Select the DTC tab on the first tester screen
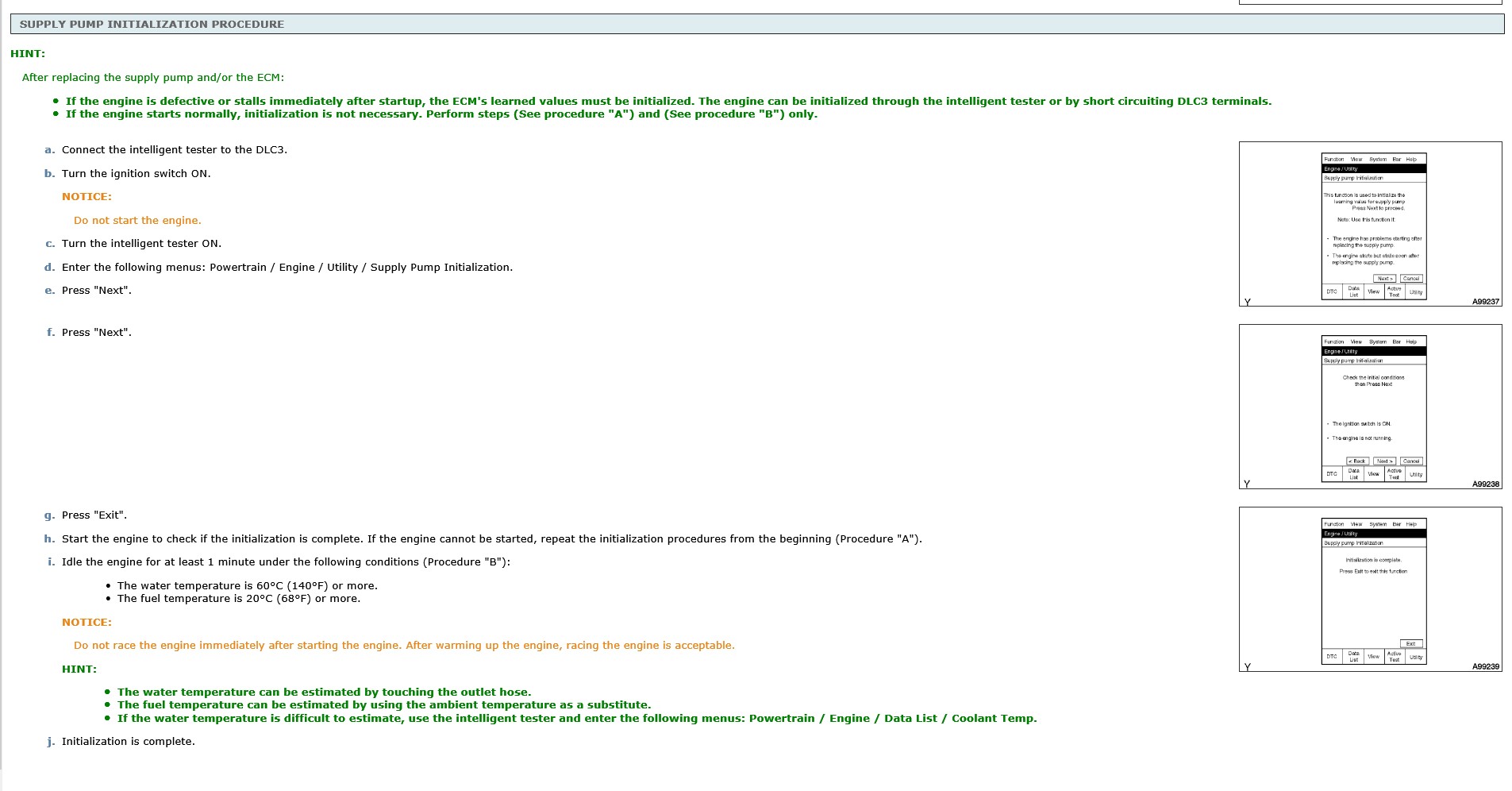1512x791 pixels. click(1332, 292)
